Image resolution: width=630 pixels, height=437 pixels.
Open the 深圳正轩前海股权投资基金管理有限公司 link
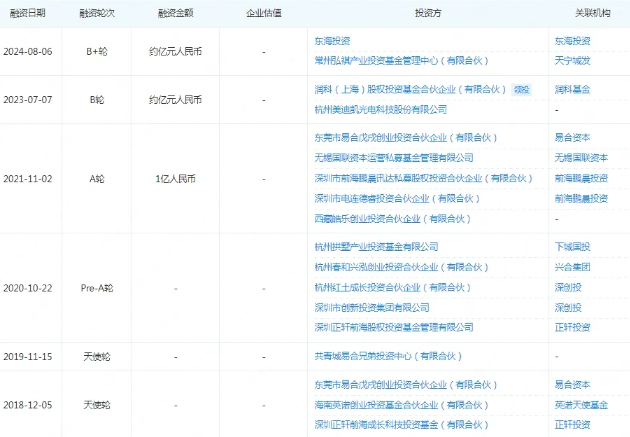pyautogui.click(x=394, y=327)
